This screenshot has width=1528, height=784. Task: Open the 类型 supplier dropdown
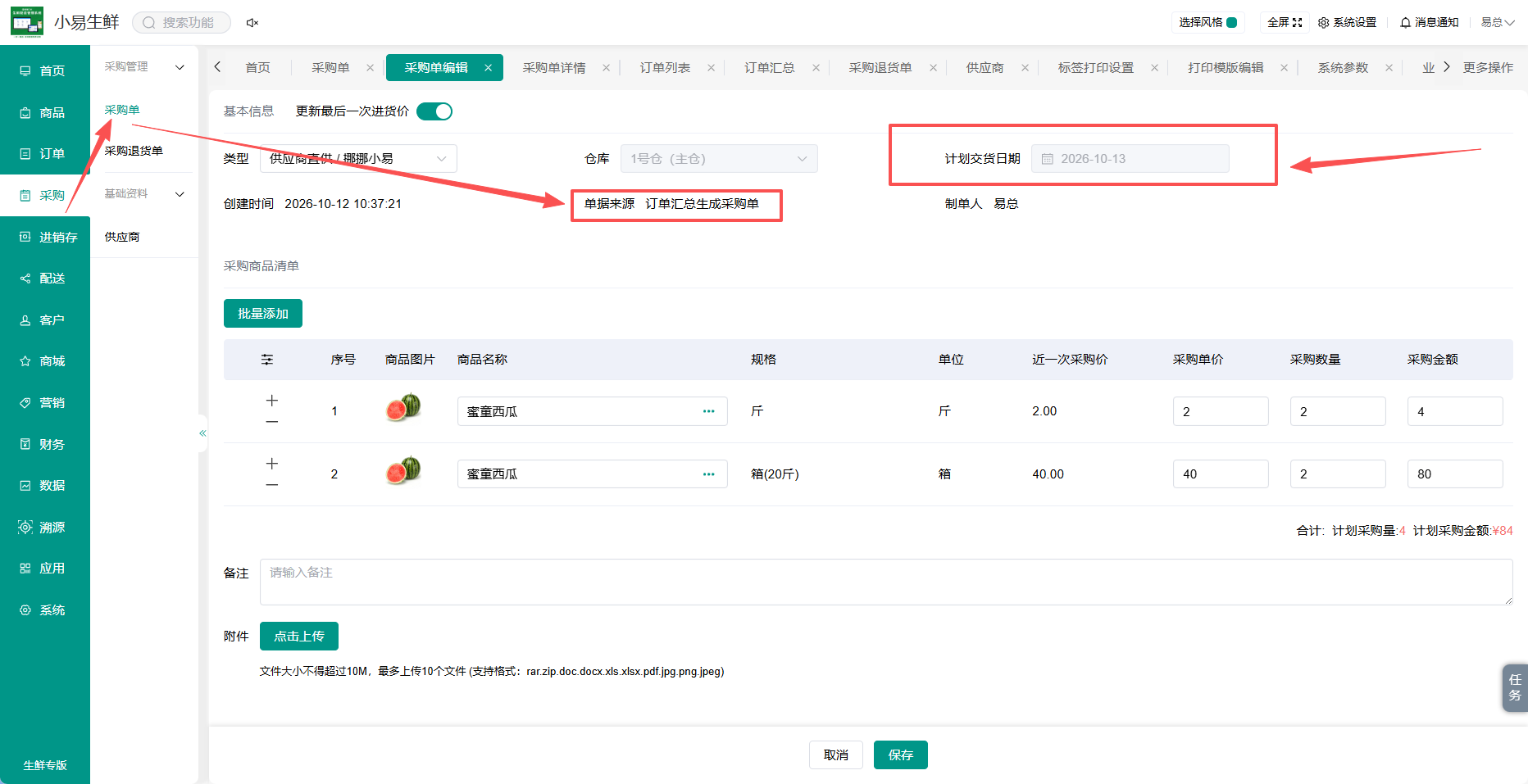click(358, 159)
